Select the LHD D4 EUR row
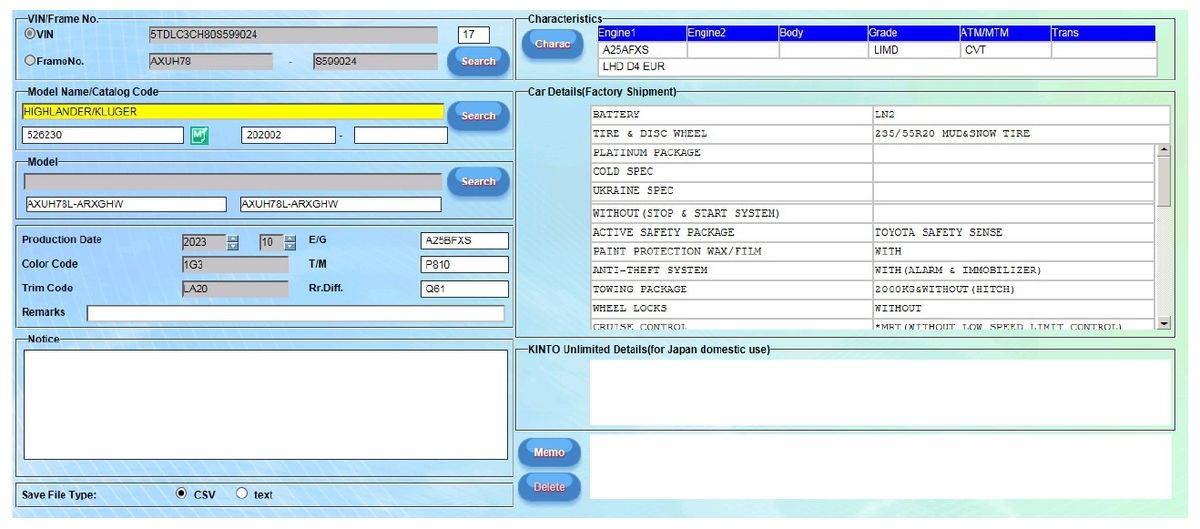 point(877,67)
